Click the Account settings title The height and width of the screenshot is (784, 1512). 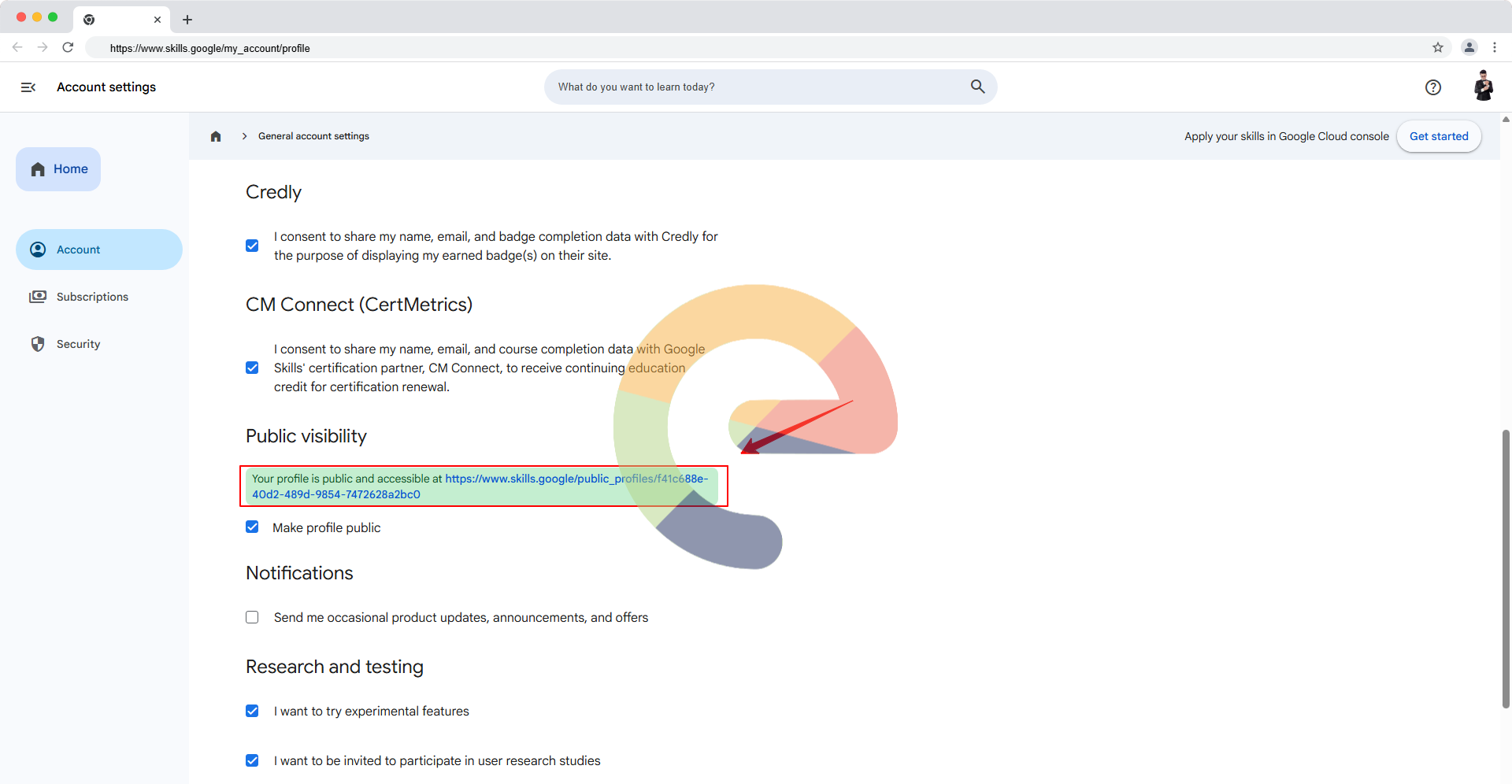point(106,87)
